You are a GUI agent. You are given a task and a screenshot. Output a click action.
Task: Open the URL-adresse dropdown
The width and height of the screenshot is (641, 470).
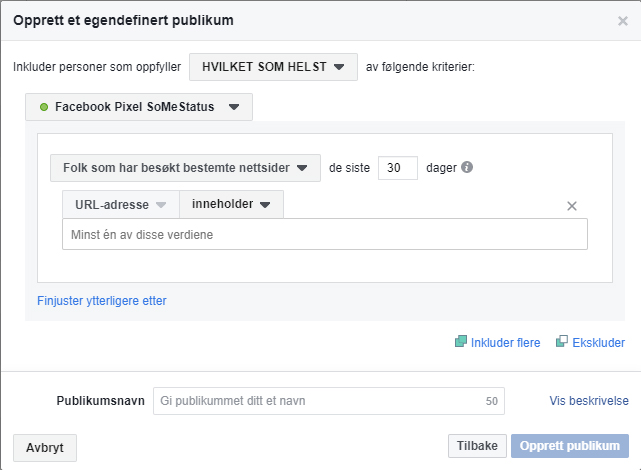121,204
